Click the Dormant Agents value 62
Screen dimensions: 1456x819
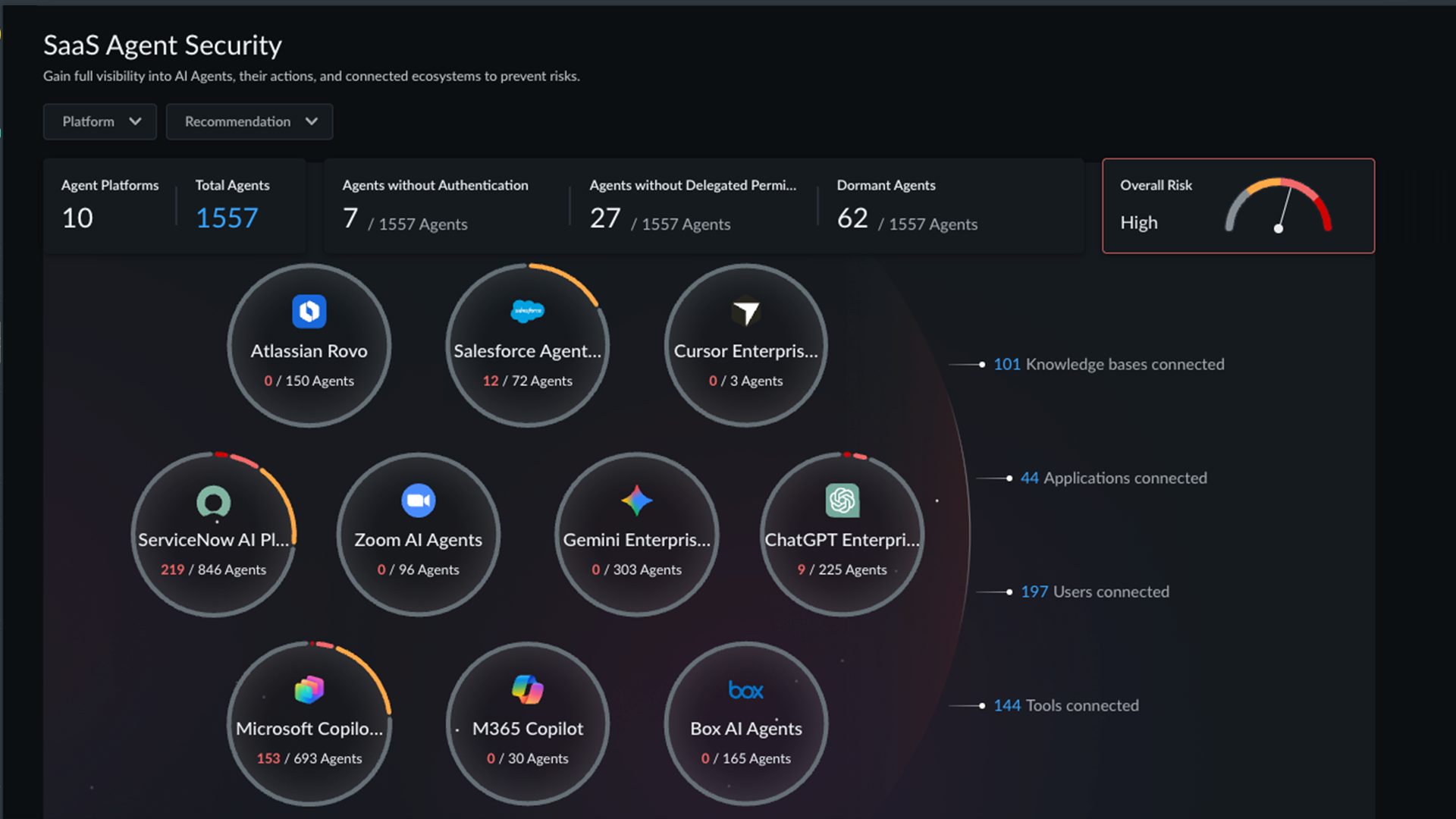852,218
